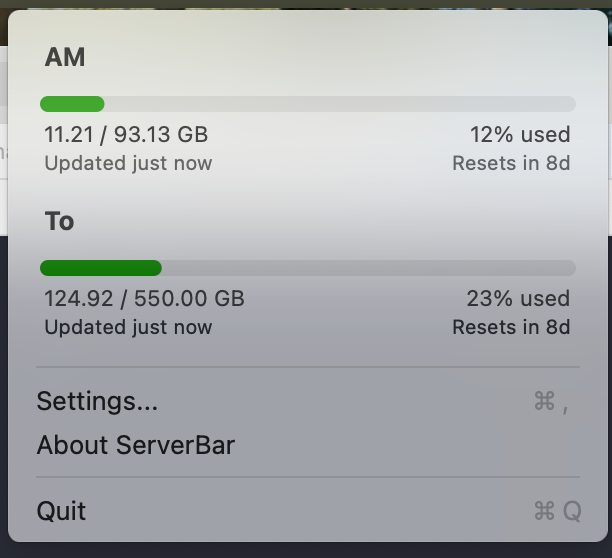Click Resets in 8d for AM server
This screenshot has width=612, height=558.
(511, 163)
